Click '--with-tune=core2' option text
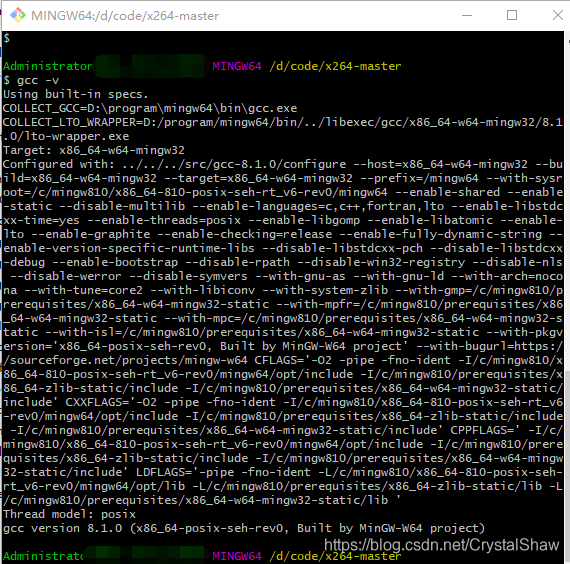 point(84,291)
